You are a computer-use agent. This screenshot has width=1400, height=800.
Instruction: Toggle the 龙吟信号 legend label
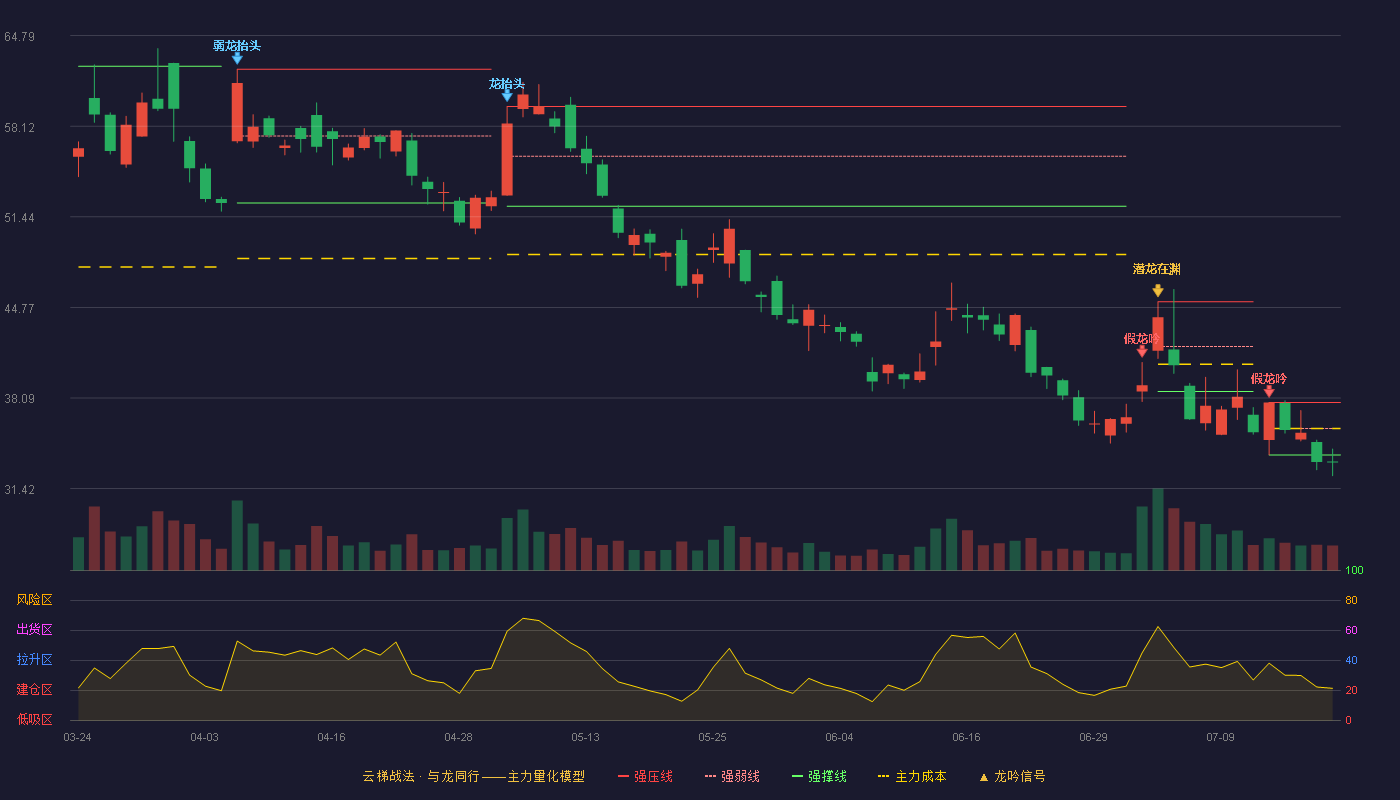pos(1020,776)
